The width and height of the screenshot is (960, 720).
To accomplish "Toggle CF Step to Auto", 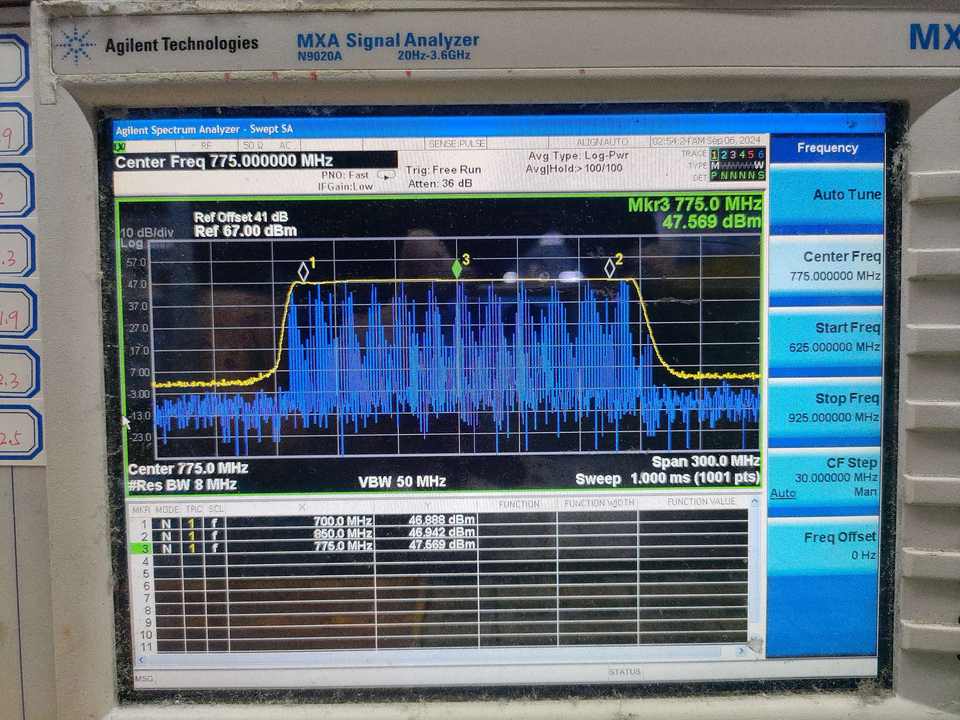I will tap(783, 493).
